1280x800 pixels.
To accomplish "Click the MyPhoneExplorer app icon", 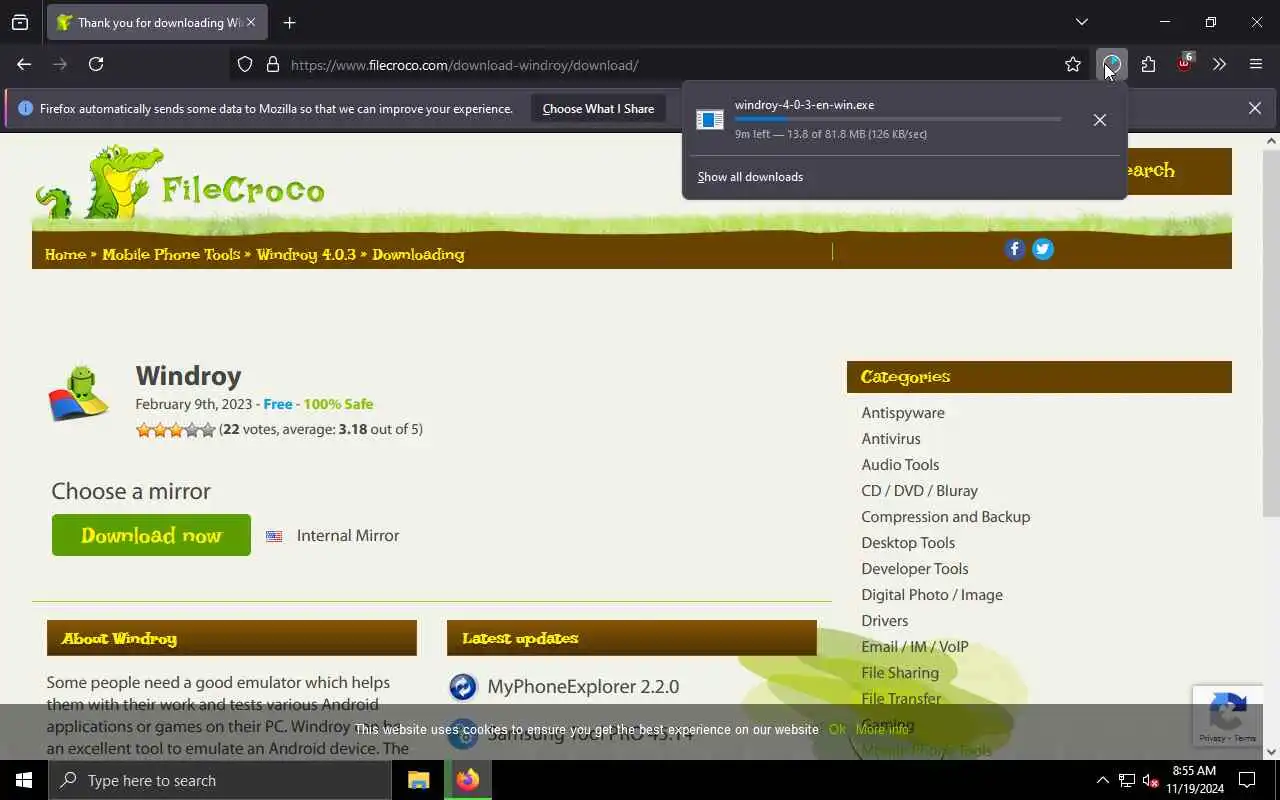I will (463, 687).
